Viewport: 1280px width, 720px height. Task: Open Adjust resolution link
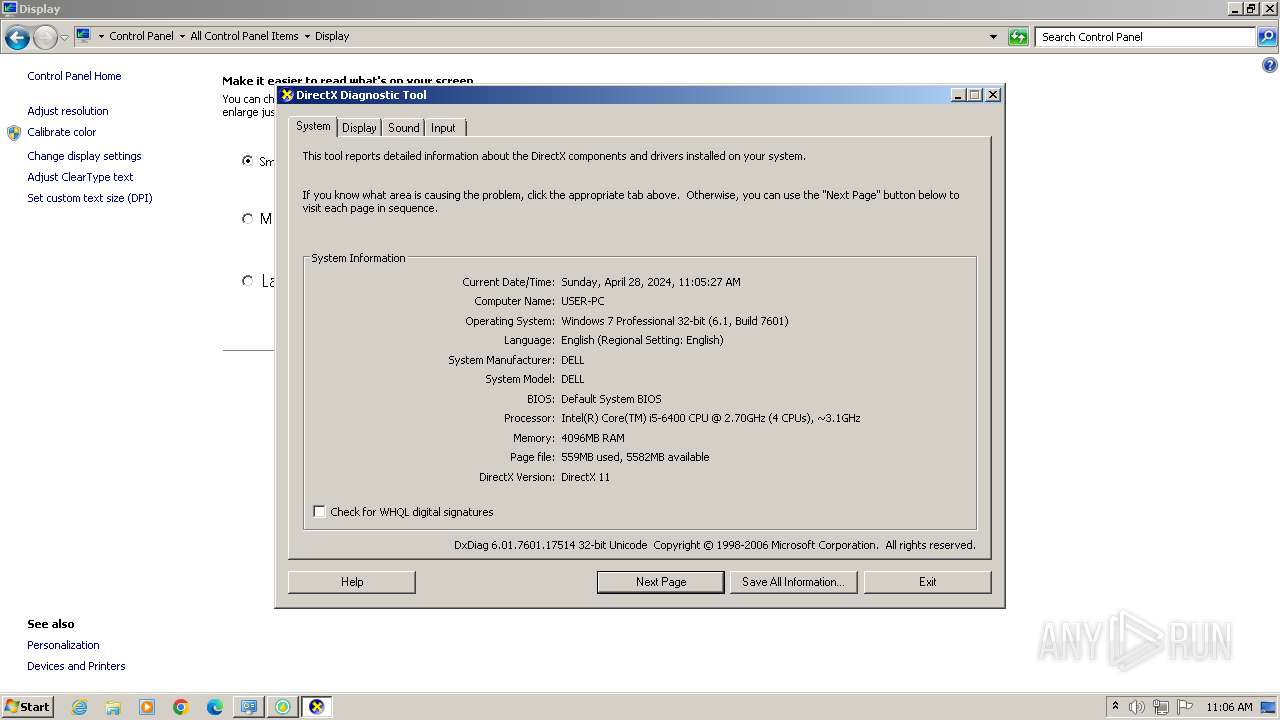68,111
